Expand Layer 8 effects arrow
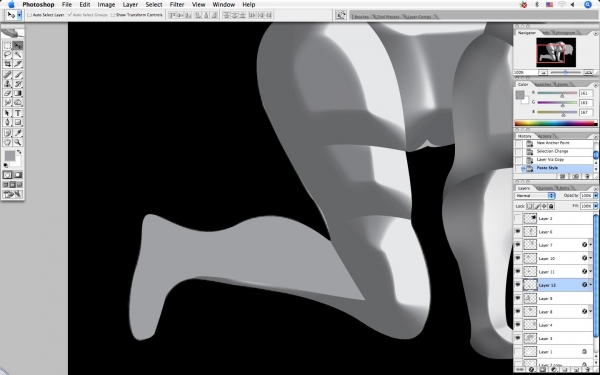This screenshot has height=375, width=600. pyautogui.click(x=591, y=312)
